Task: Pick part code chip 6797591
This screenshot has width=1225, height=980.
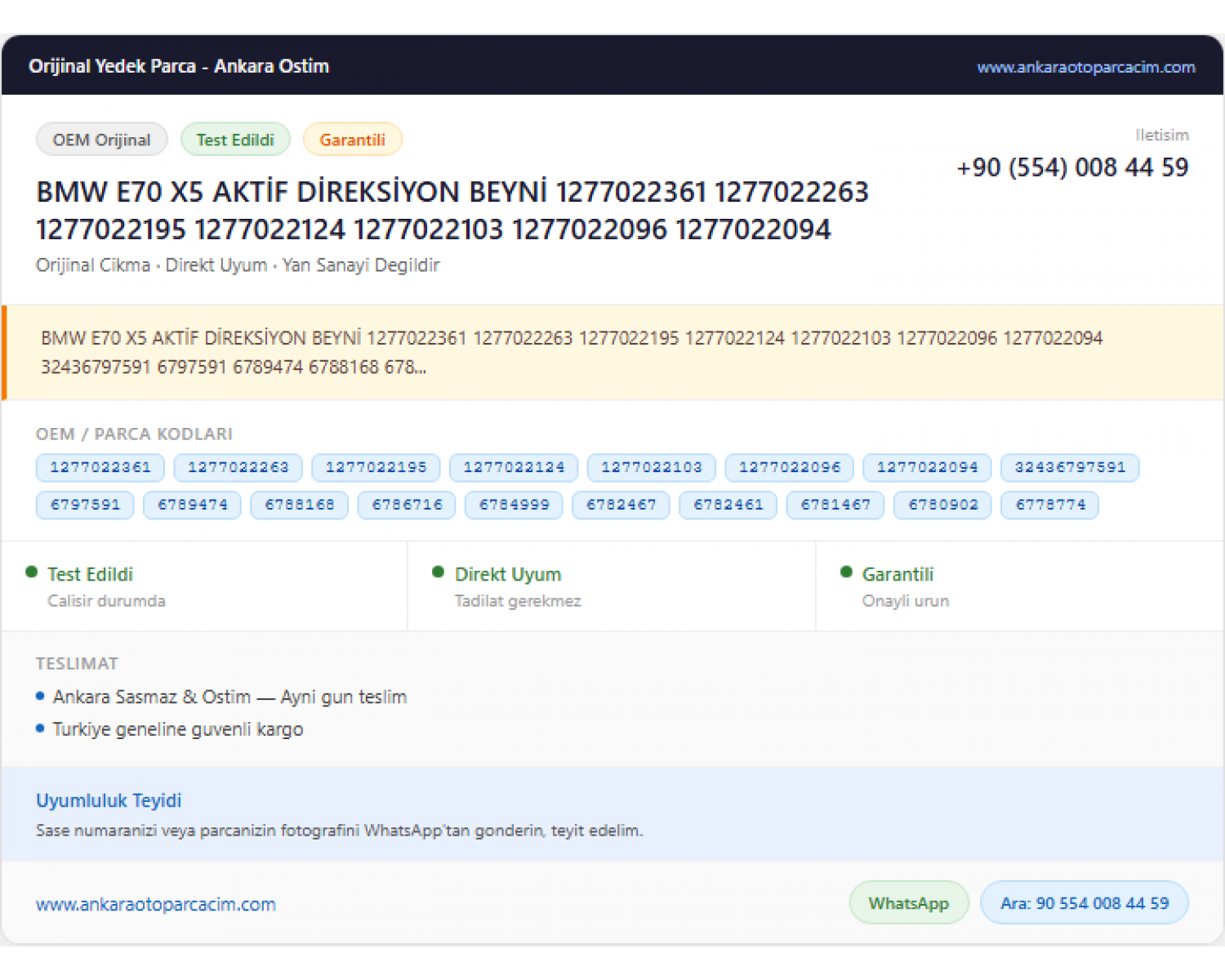Action: (85, 505)
